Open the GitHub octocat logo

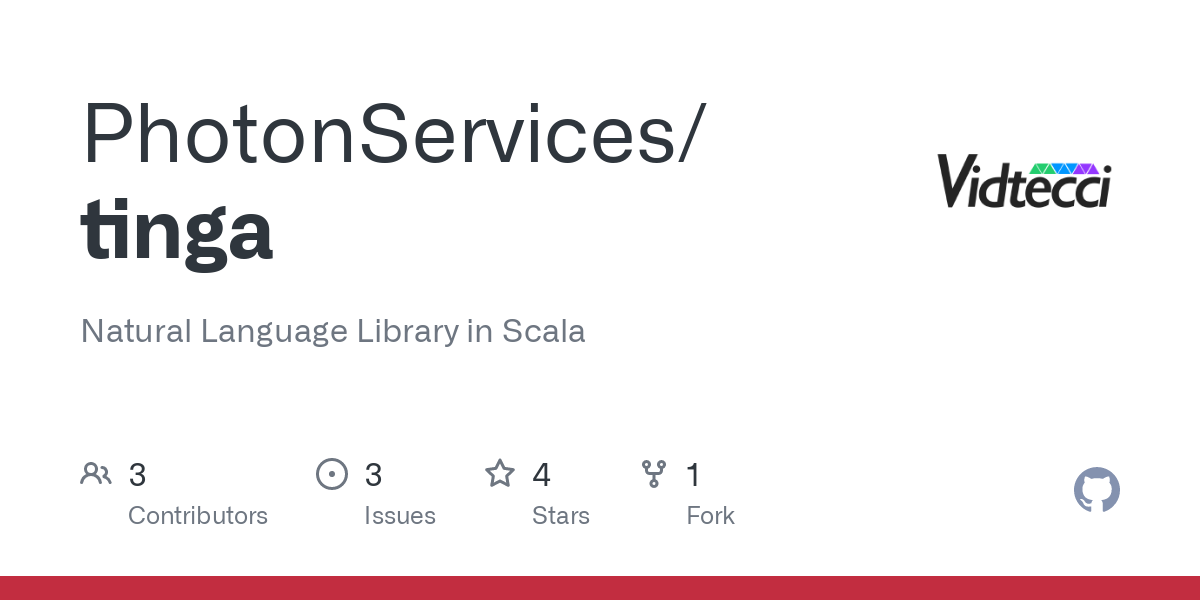coord(1097,490)
